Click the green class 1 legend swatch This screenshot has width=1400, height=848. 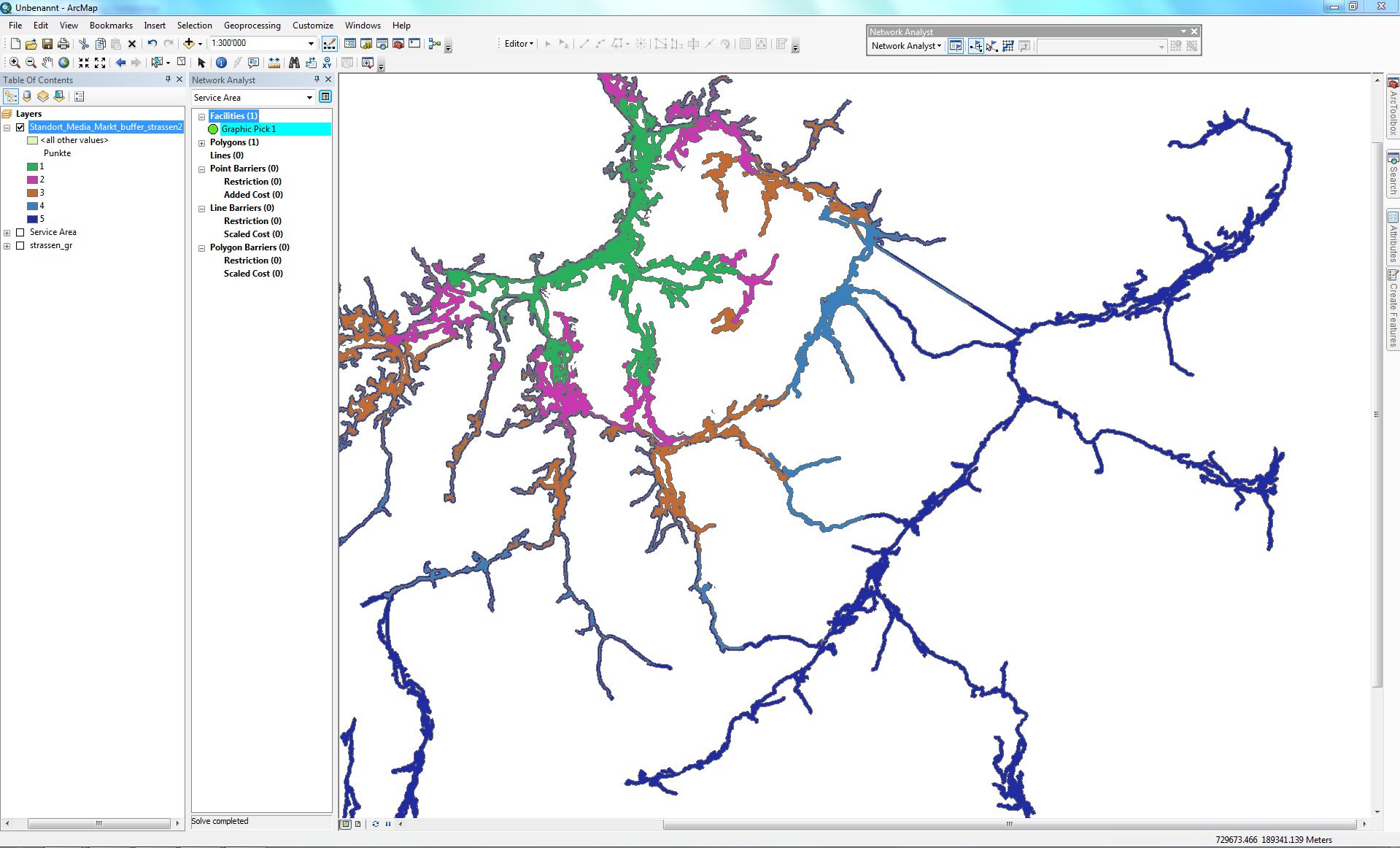click(x=32, y=166)
